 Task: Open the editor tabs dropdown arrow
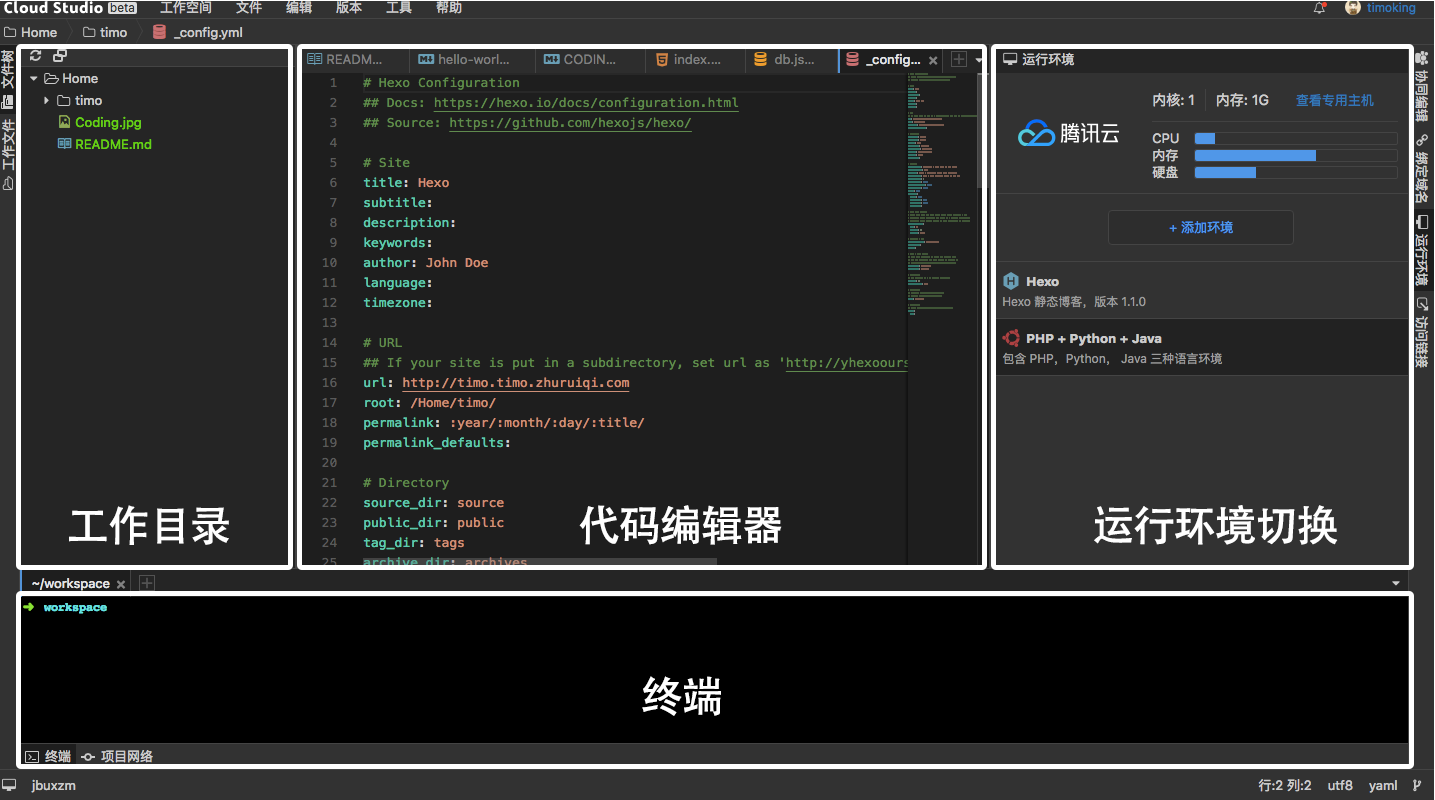979,60
